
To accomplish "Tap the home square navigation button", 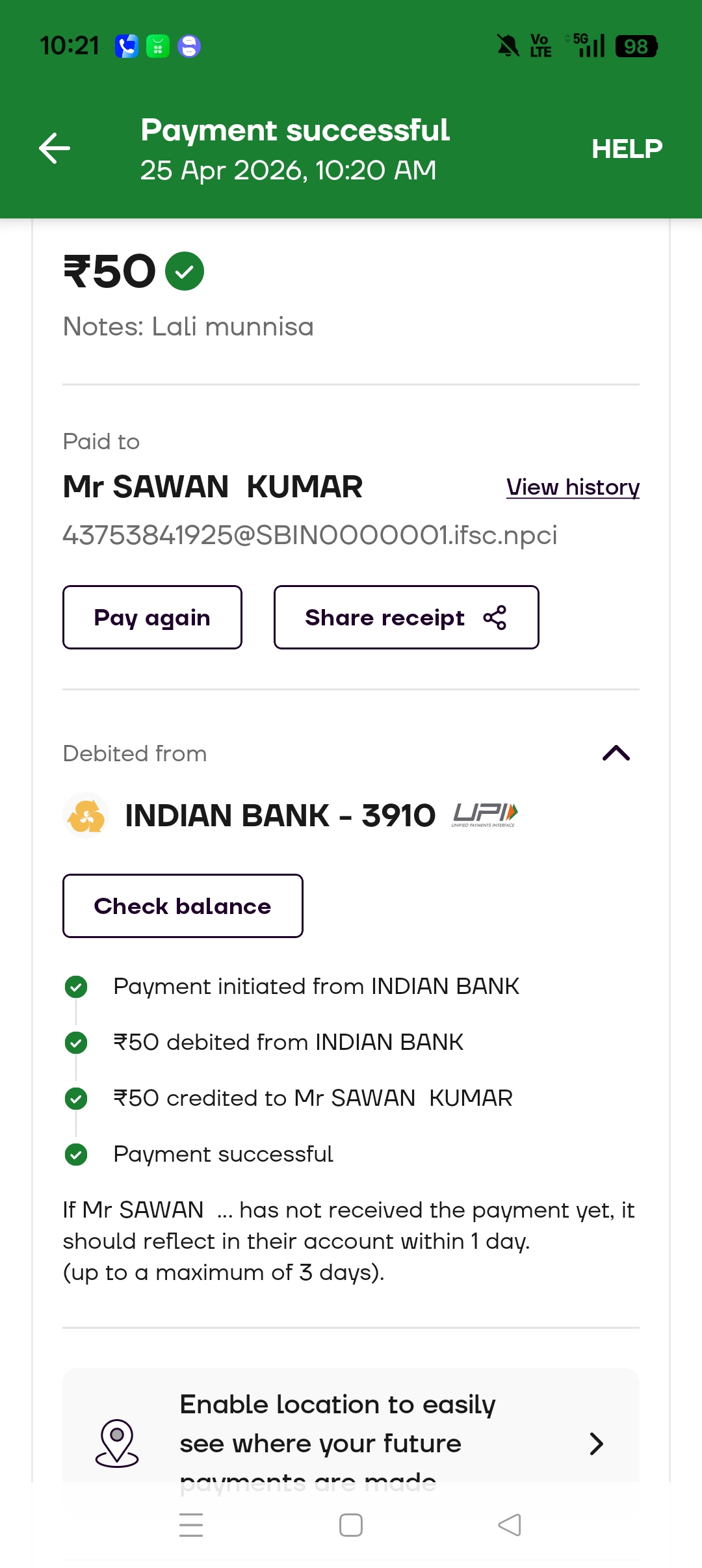I will (x=351, y=1525).
